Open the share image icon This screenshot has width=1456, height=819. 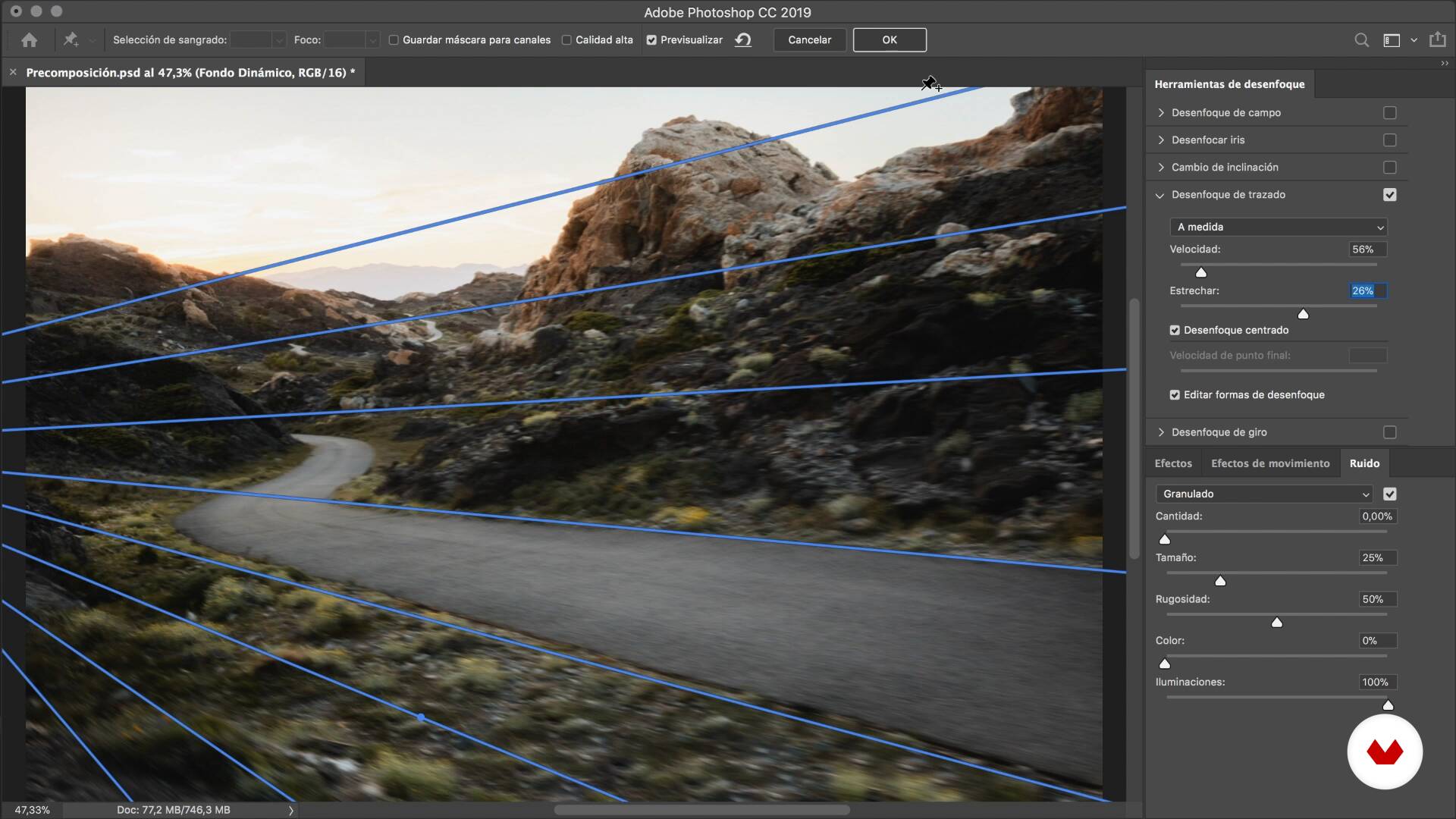coord(1437,39)
